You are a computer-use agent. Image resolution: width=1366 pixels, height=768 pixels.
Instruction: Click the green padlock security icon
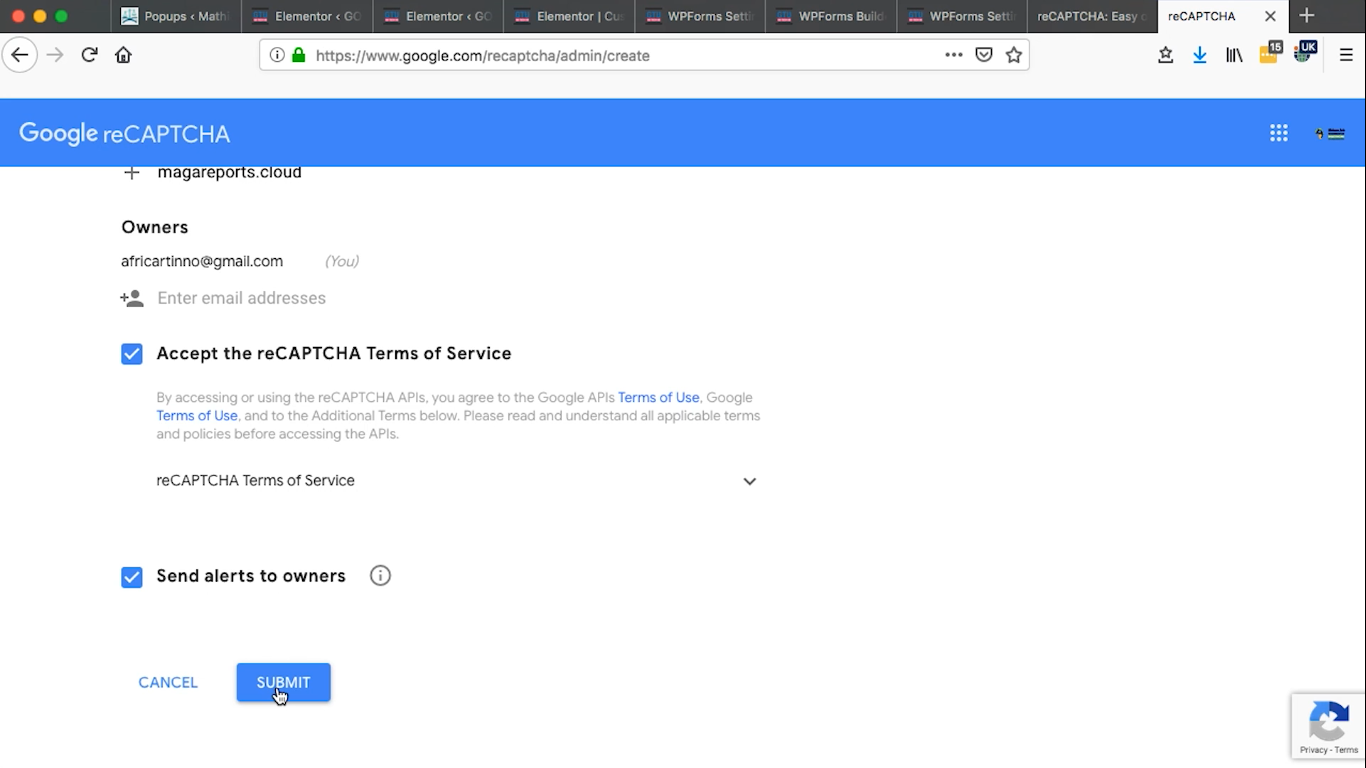tap(298, 55)
